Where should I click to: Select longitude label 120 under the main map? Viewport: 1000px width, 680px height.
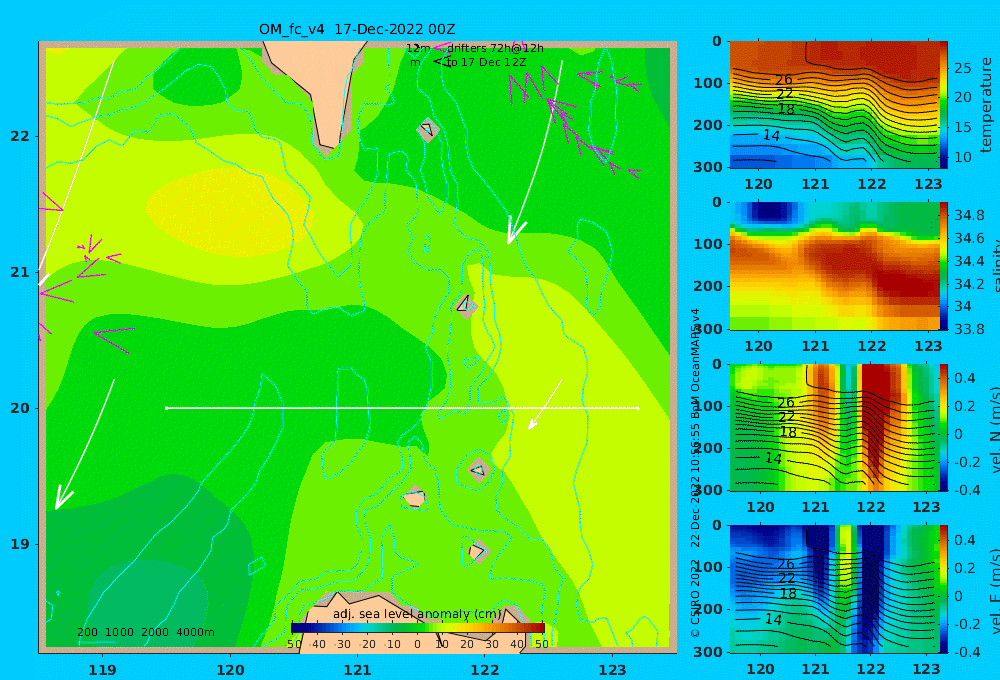230,670
